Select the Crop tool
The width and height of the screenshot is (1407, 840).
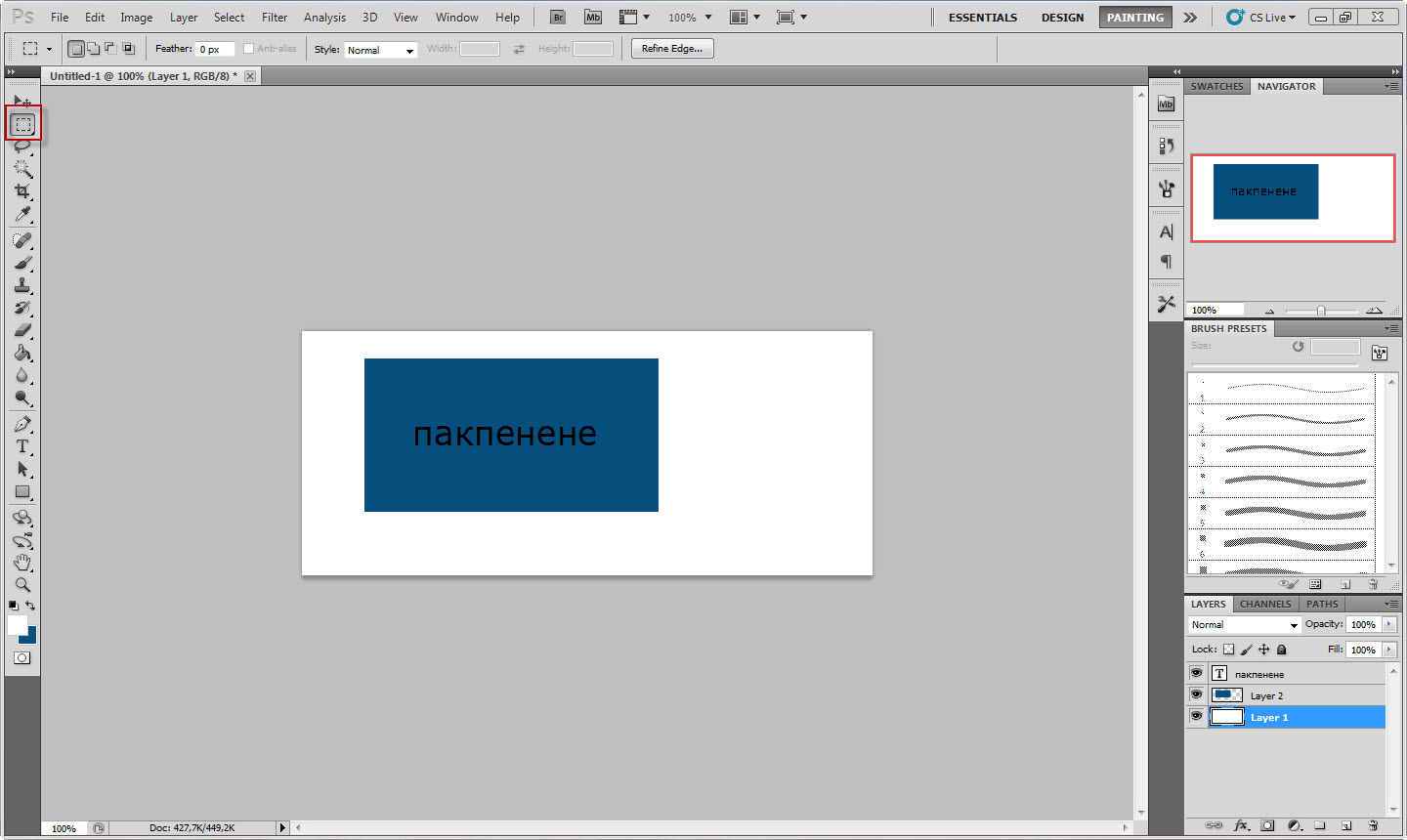[22, 191]
